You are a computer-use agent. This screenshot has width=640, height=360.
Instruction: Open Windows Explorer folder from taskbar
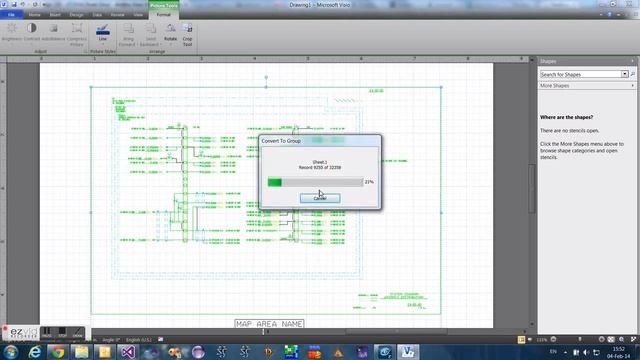pyautogui.click(x=81, y=352)
